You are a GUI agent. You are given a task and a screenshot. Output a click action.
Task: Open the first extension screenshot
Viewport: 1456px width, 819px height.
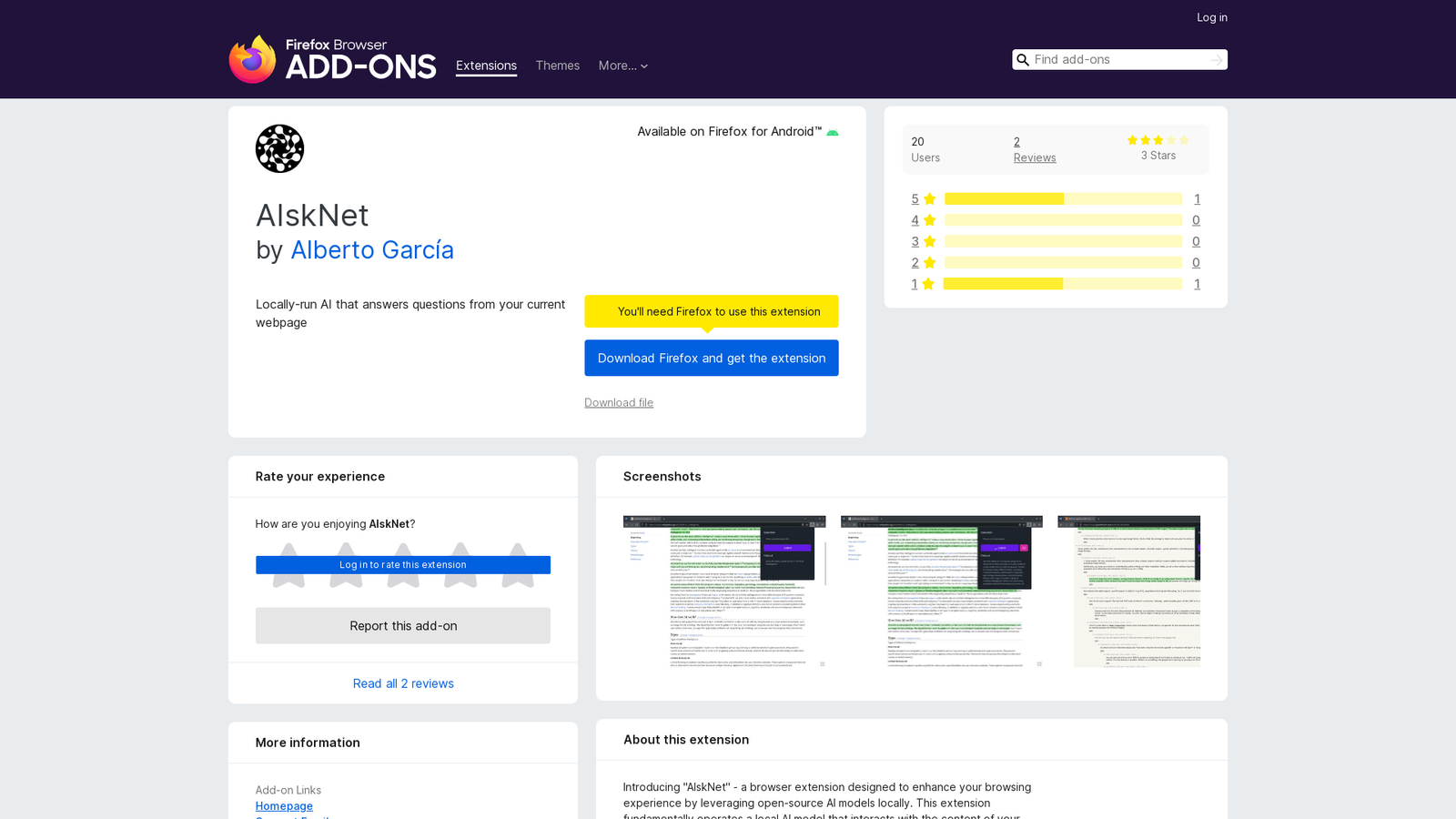[724, 591]
